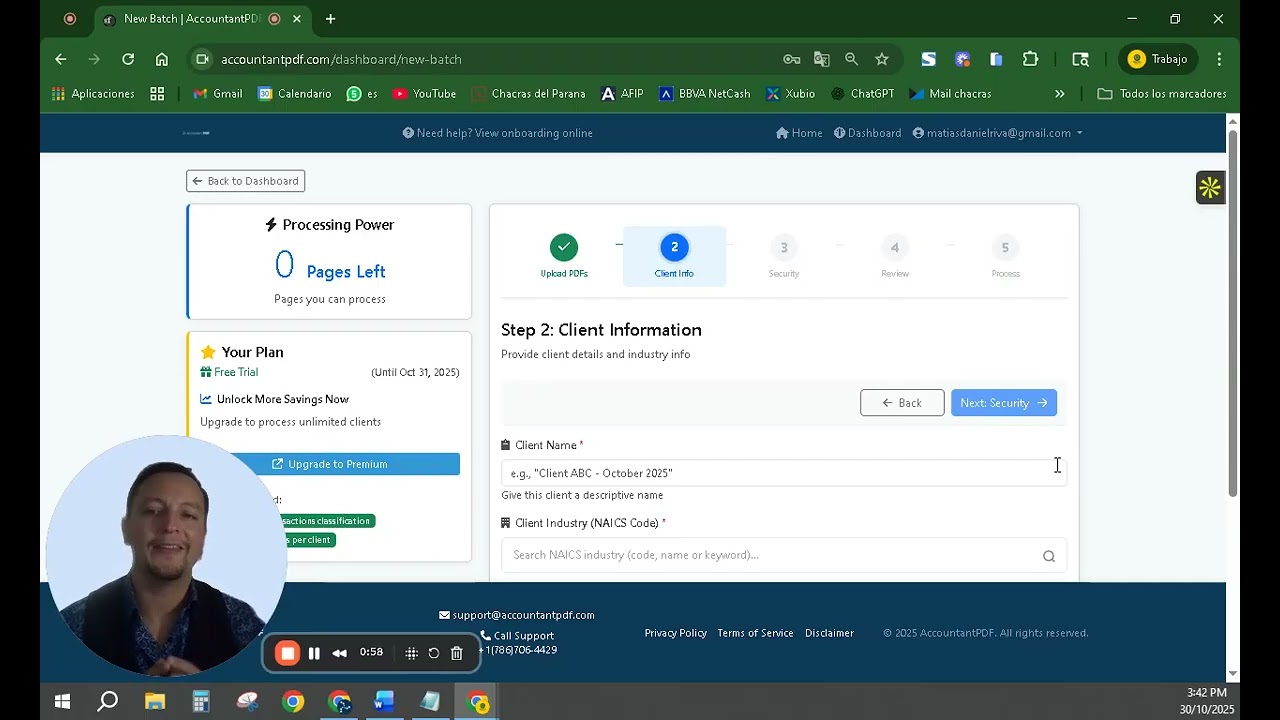Reload the AccountantPDF page
This screenshot has width=1280, height=720.
128,59
